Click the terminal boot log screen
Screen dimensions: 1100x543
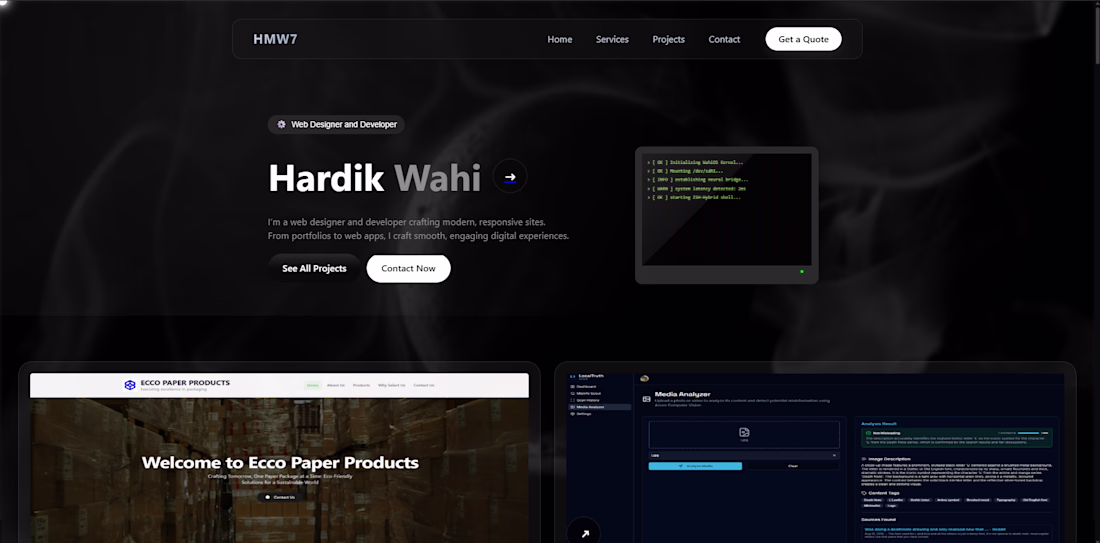click(727, 209)
